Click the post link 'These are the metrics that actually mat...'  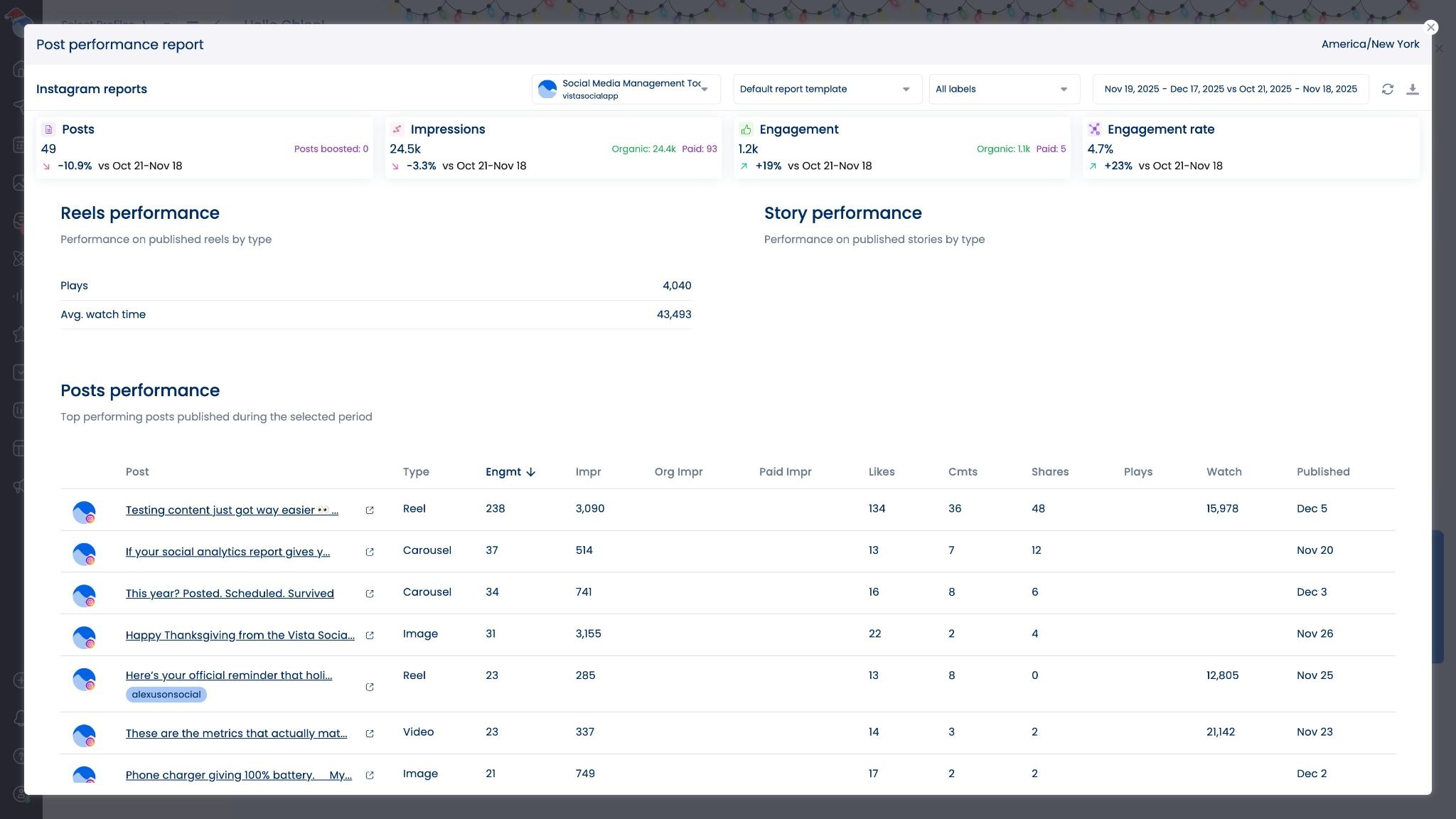[236, 733]
